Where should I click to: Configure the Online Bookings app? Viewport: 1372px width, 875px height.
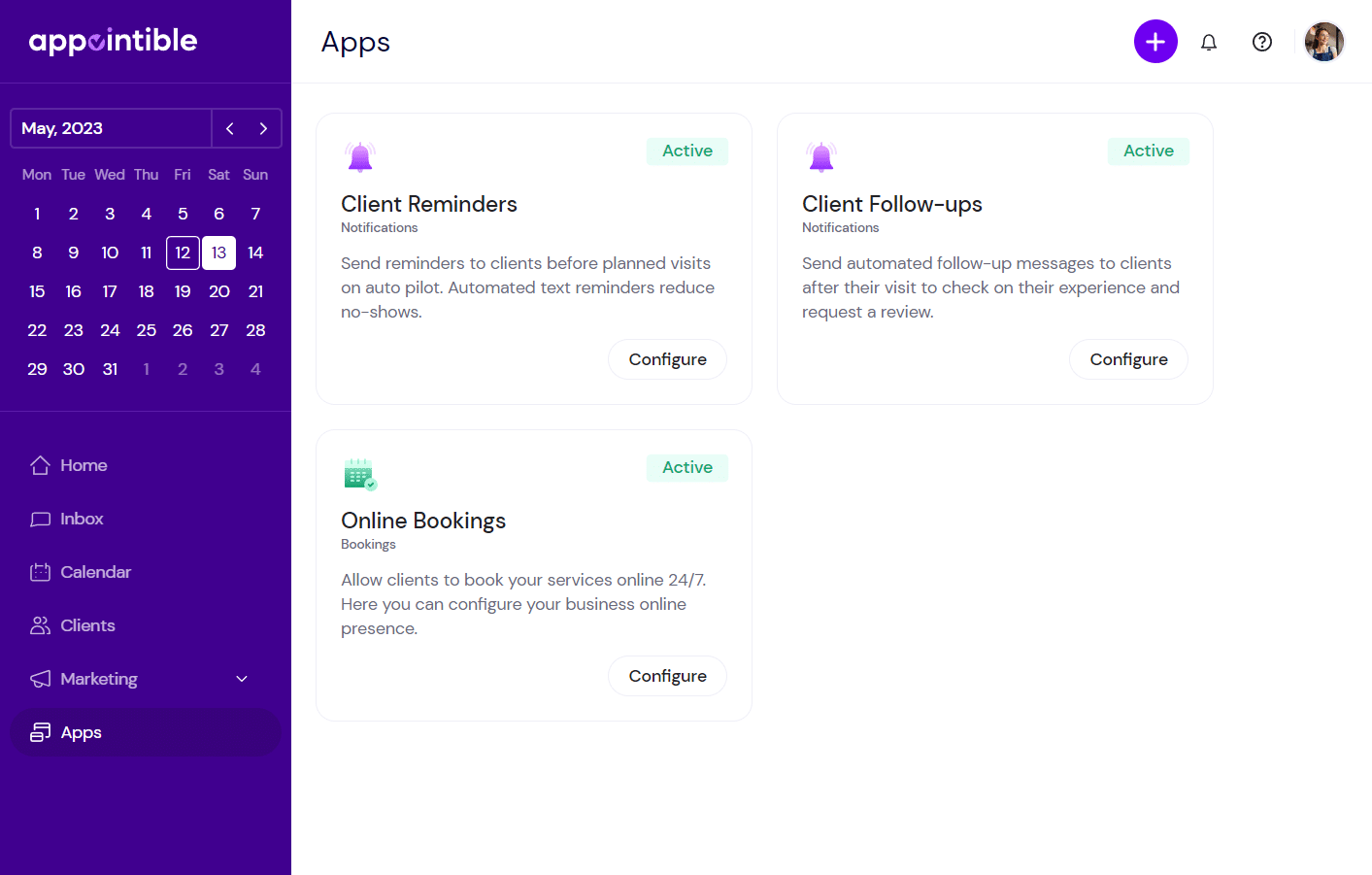[667, 675]
